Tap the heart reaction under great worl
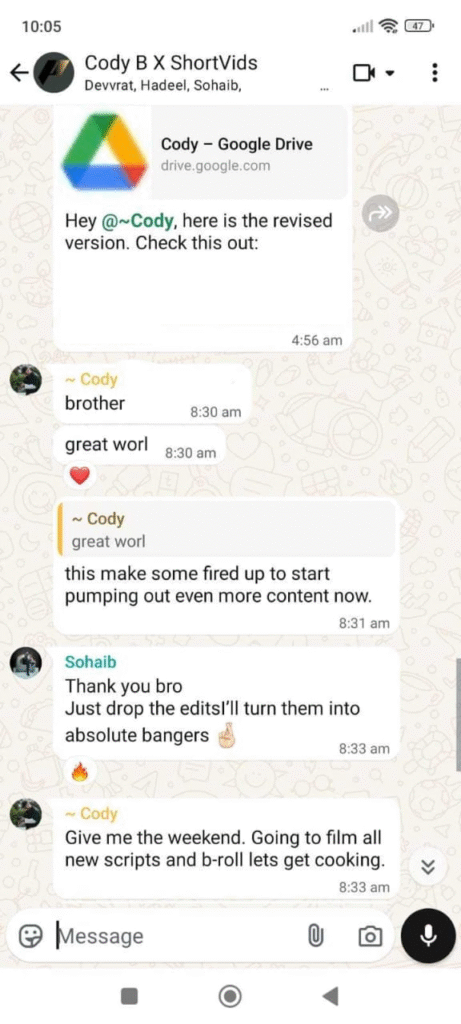461x1024 pixels. (x=80, y=477)
